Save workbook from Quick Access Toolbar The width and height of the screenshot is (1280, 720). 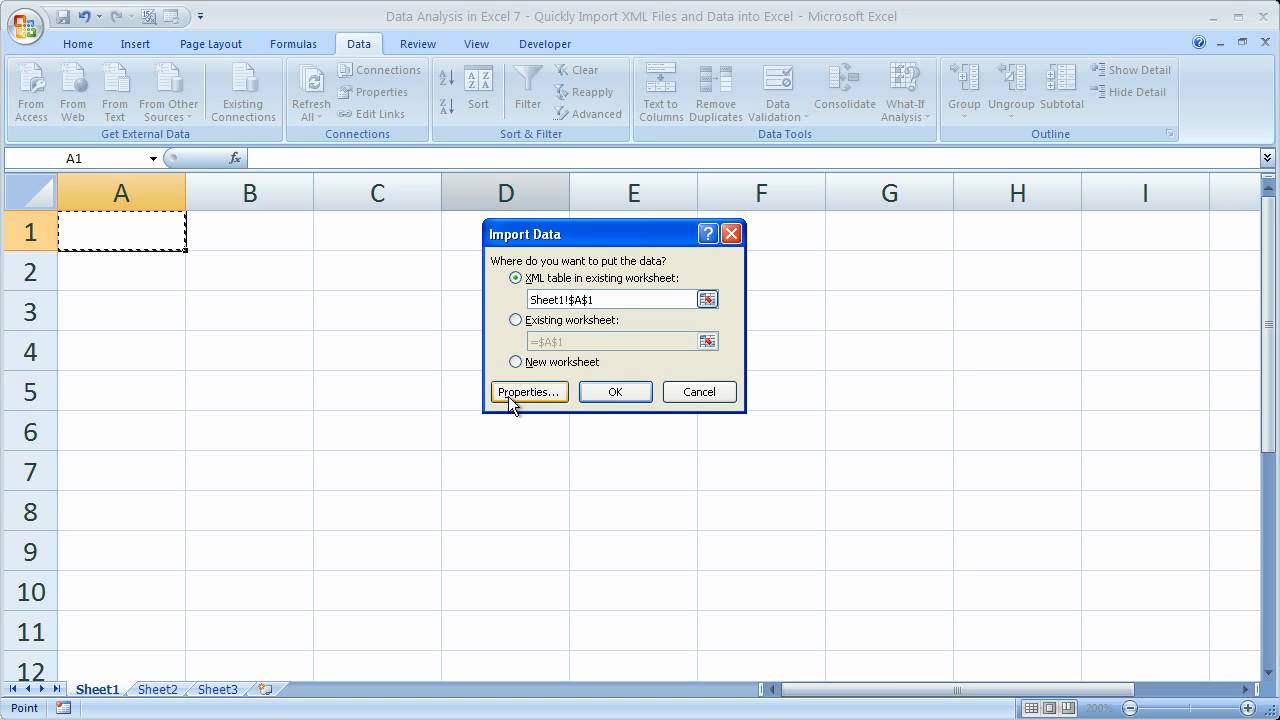click(x=63, y=16)
